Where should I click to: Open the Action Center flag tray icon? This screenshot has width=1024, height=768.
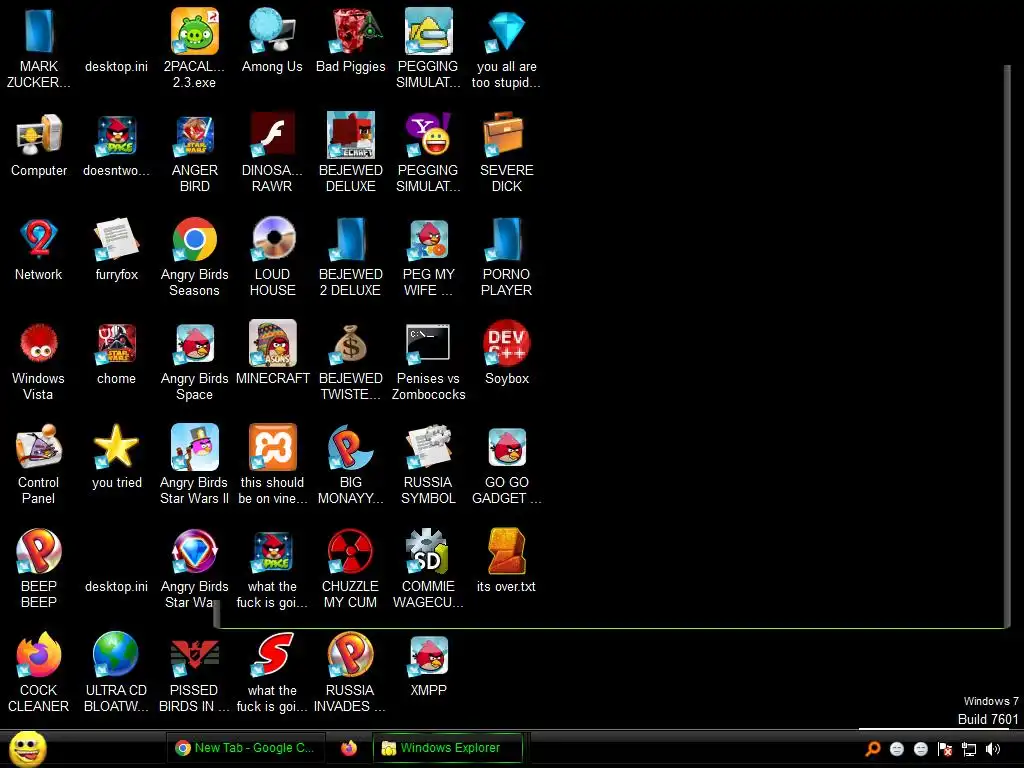945,749
